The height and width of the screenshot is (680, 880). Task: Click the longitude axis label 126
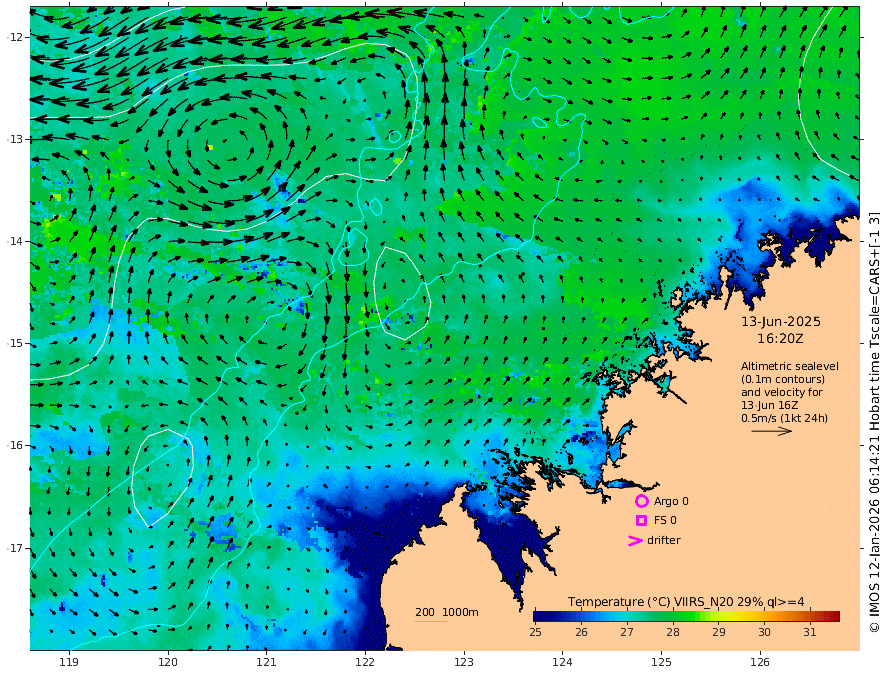[x=760, y=663]
